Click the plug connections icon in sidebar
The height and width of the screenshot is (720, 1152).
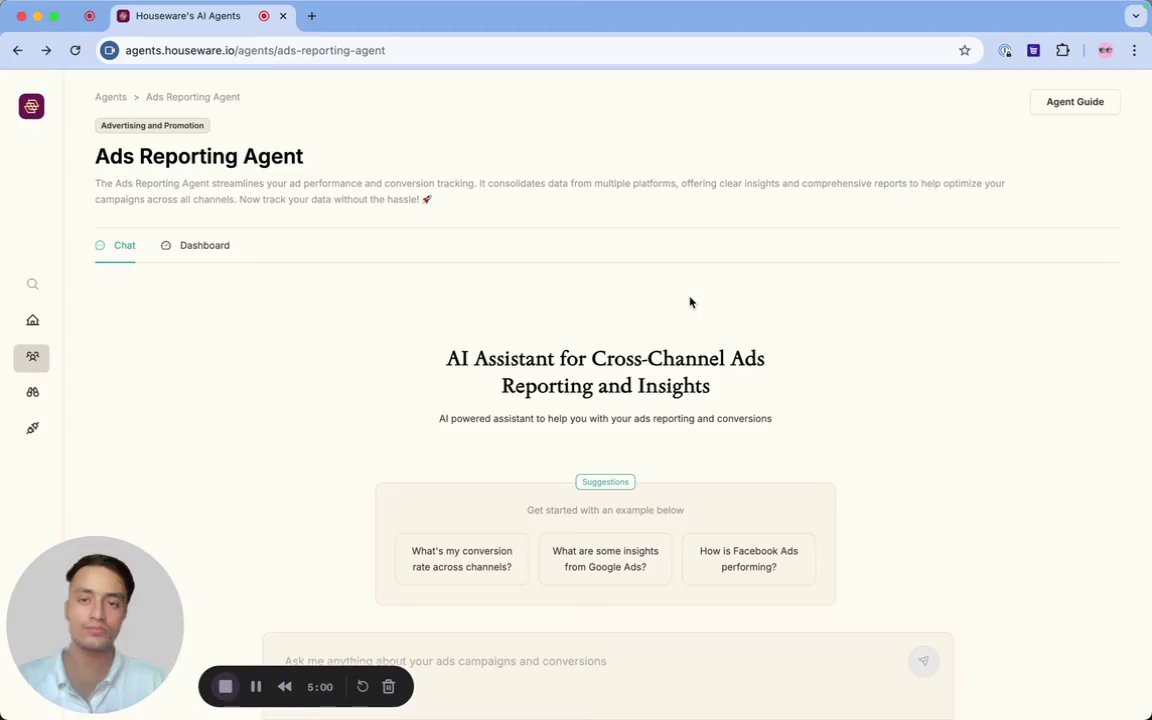click(x=32, y=428)
